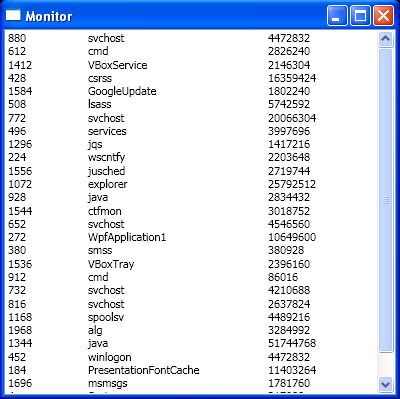This screenshot has width=400, height=399.
Task: Select the process ID 912
Action: click(x=17, y=277)
